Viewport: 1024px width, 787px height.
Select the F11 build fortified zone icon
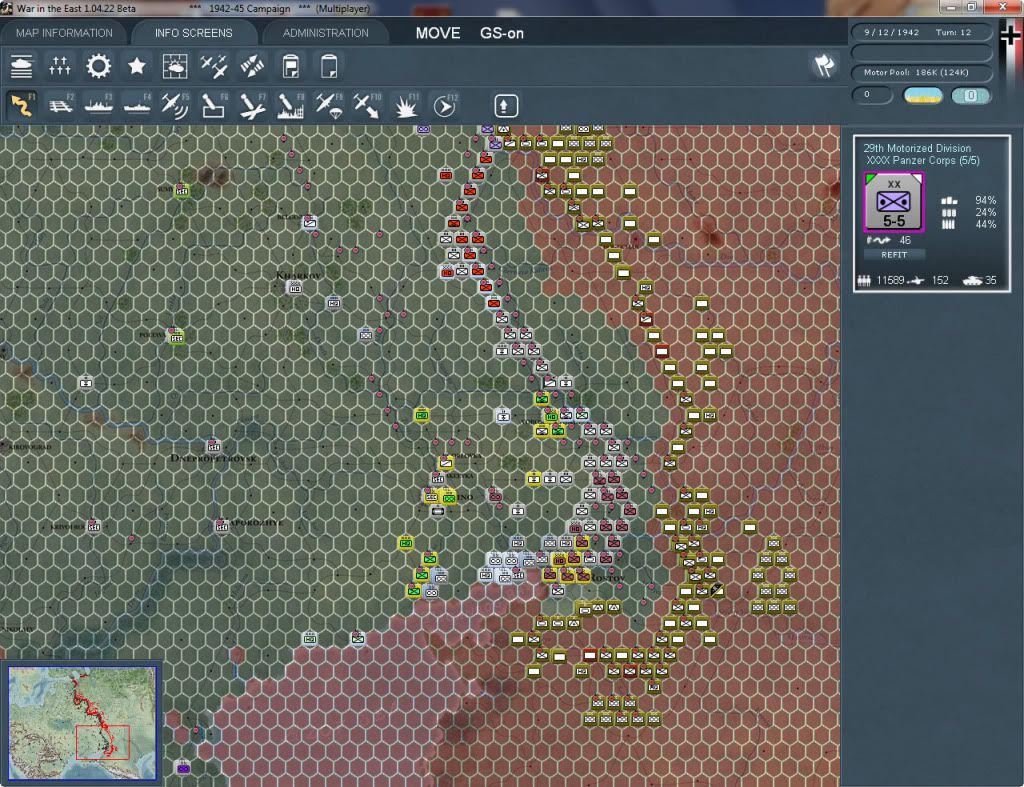point(406,105)
